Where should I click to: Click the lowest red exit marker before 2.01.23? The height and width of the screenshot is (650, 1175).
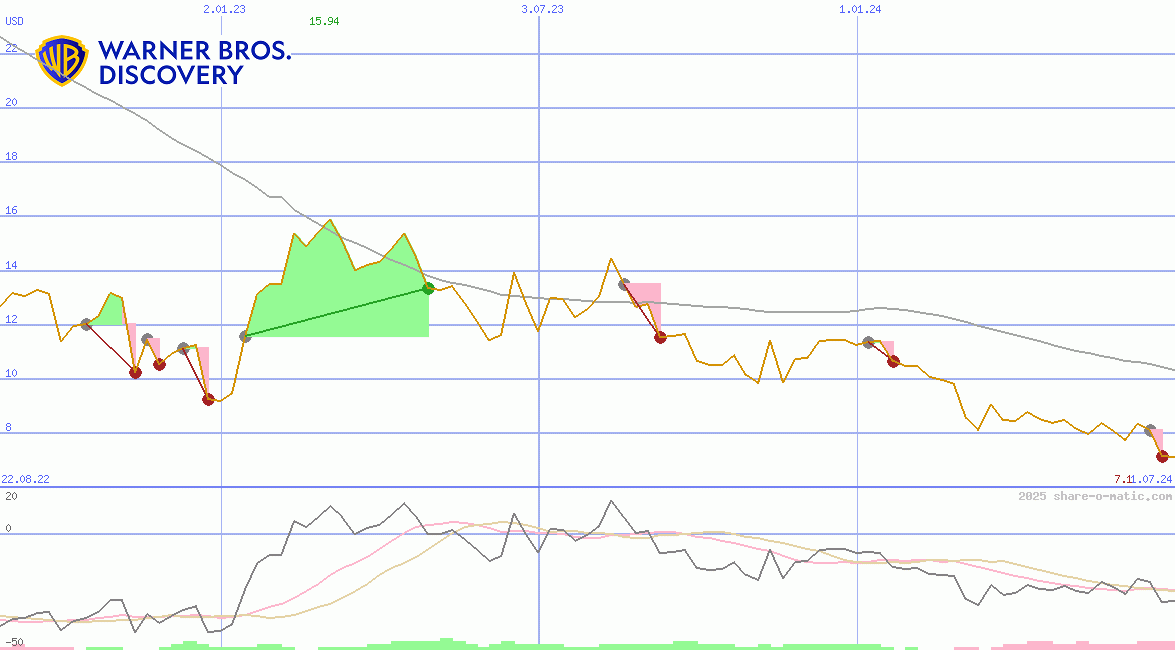pos(208,400)
